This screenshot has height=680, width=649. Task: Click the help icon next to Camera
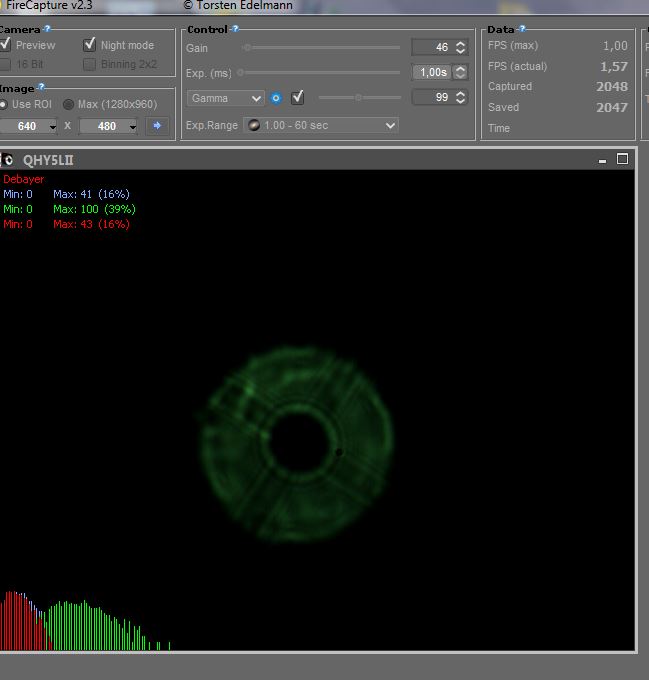(47, 30)
